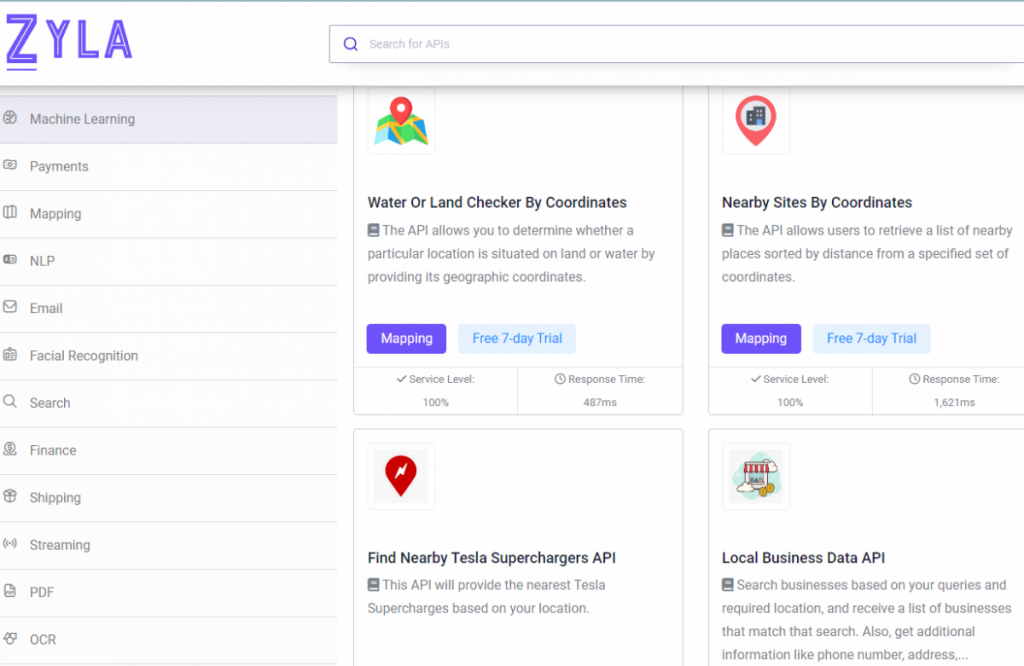Click Response Time clock icon on Water Or Land card
Image resolution: width=1024 pixels, height=666 pixels.
coord(560,379)
